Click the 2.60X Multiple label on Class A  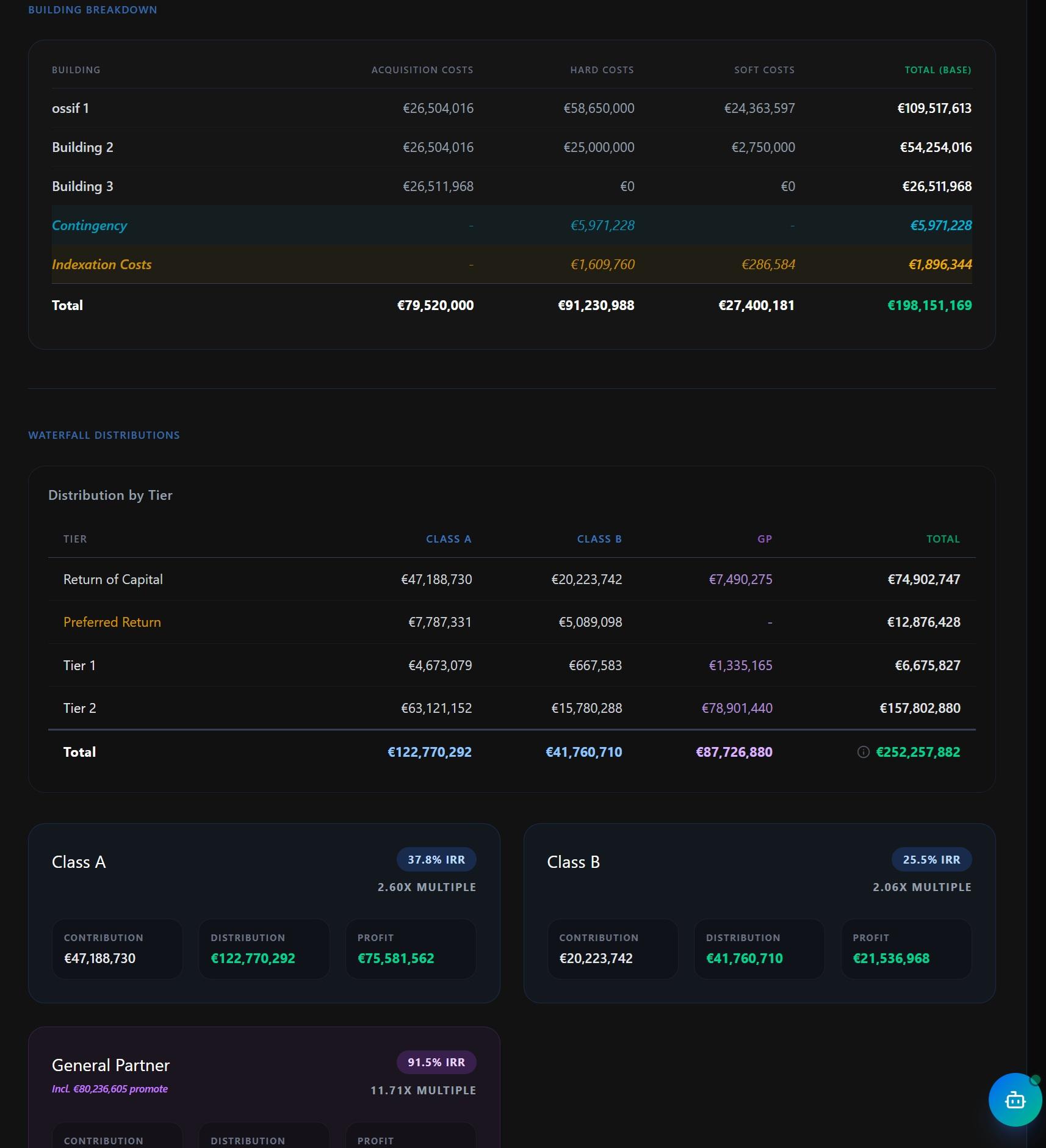[x=427, y=887]
